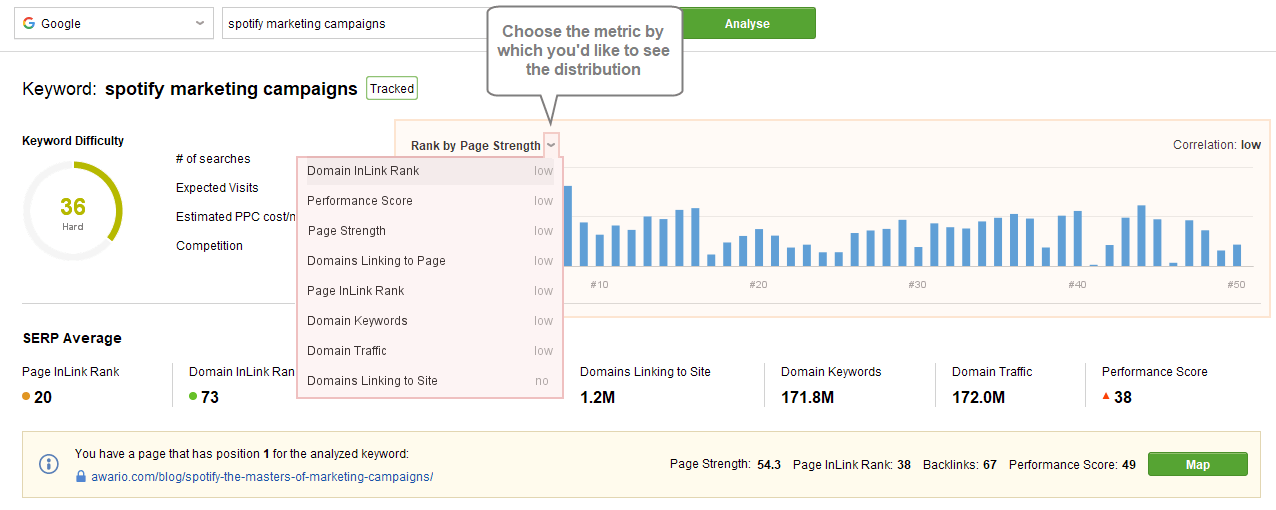Click the #30 axis label on chart
Image resolution: width=1276 pixels, height=510 pixels.
(918, 285)
